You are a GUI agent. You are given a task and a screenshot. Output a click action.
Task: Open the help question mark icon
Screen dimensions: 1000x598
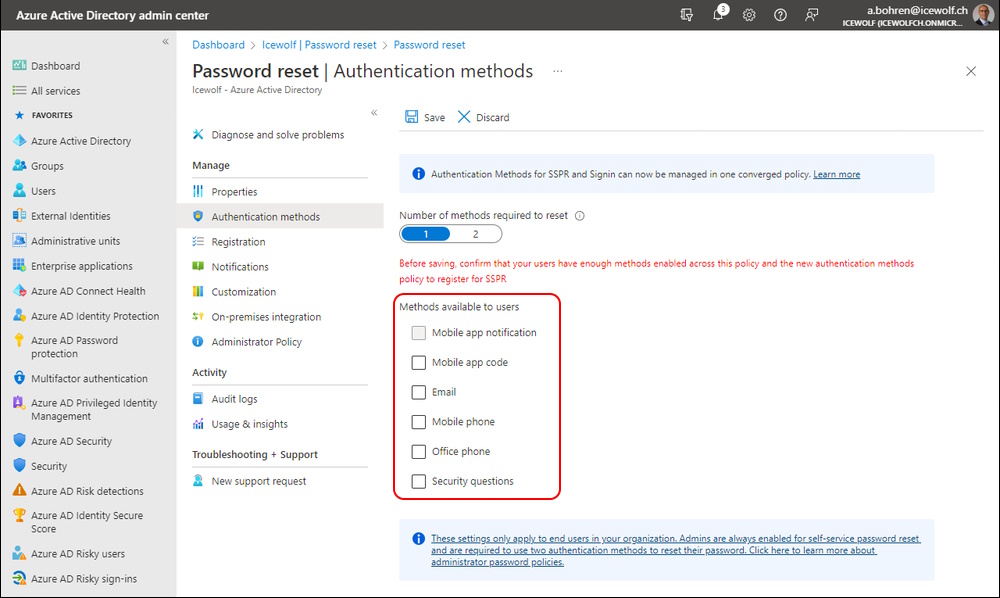pos(780,15)
